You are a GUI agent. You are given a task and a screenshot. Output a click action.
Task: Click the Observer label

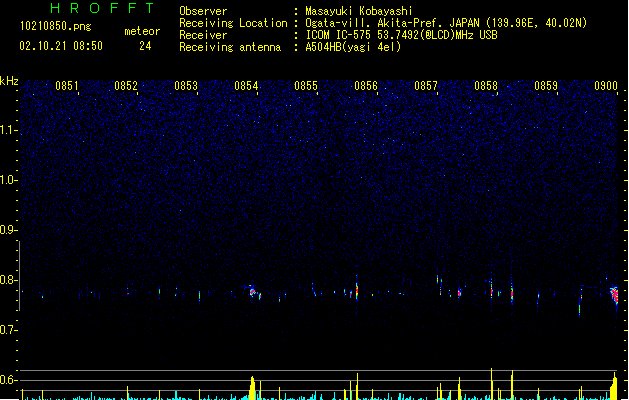click(x=203, y=11)
